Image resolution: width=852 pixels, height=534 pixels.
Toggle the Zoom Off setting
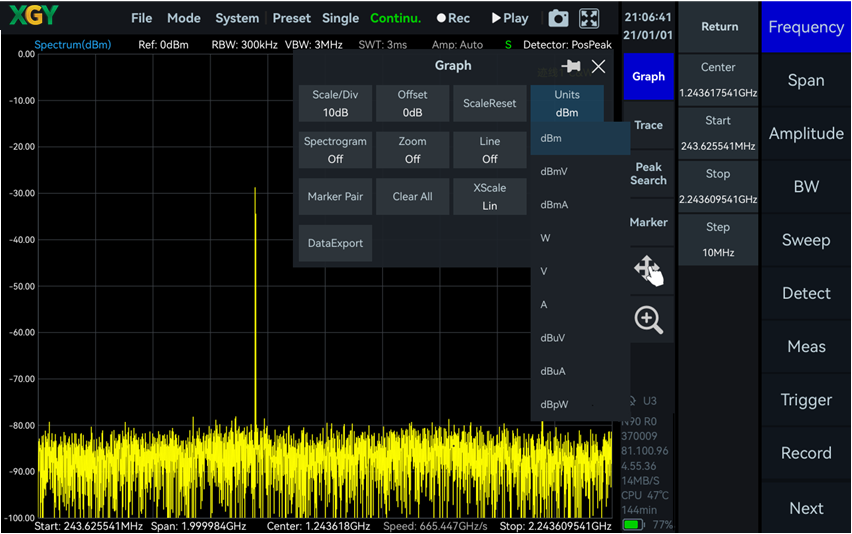tap(412, 150)
